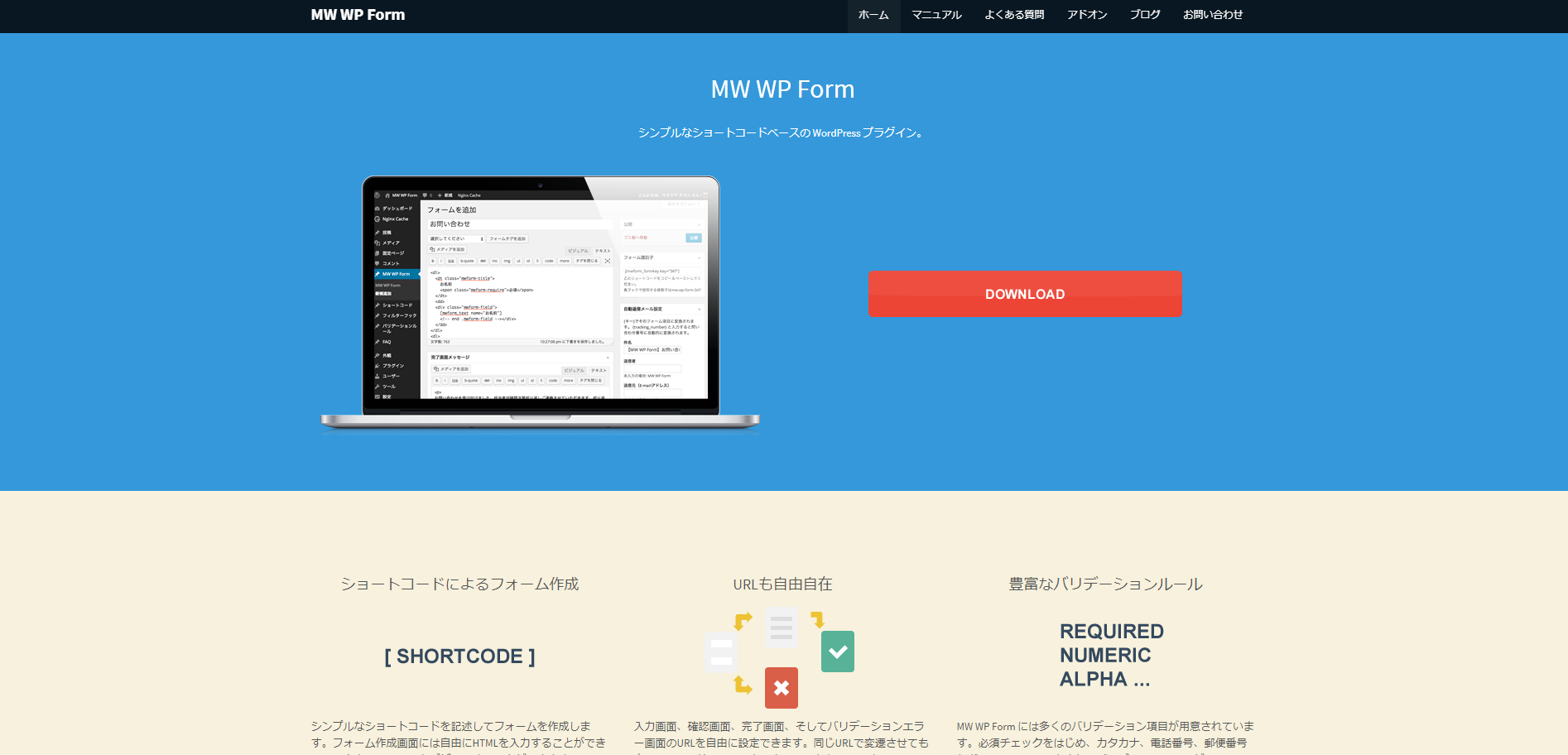This screenshot has height=755, width=1568.
Task: Click the [ SHORTCODE ] graphic
Action: click(459, 656)
